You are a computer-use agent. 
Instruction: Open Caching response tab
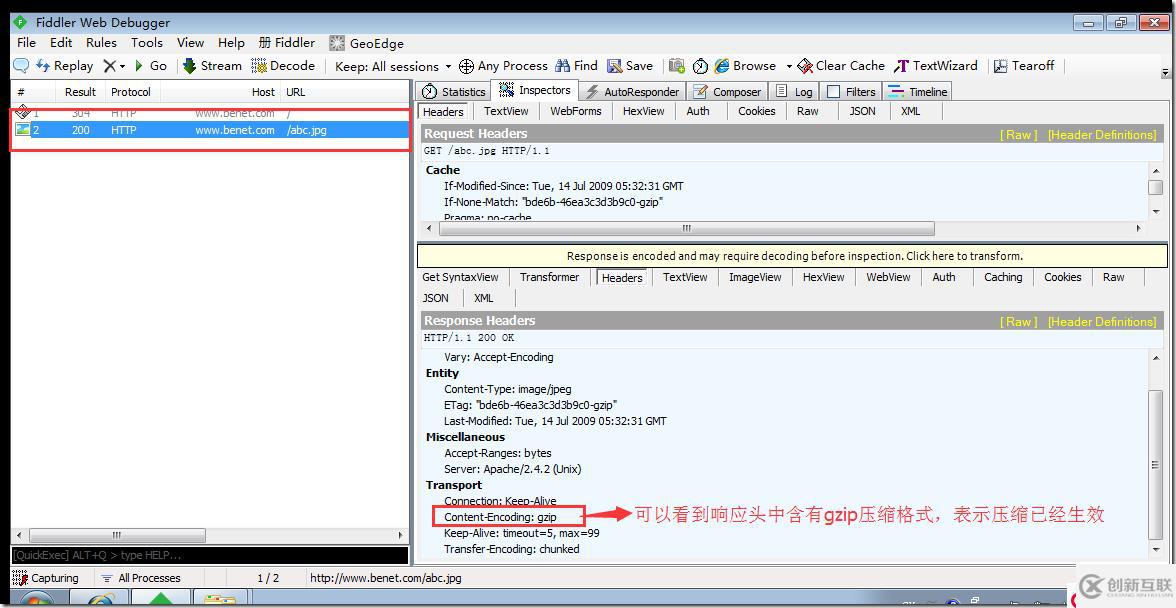point(1003,277)
